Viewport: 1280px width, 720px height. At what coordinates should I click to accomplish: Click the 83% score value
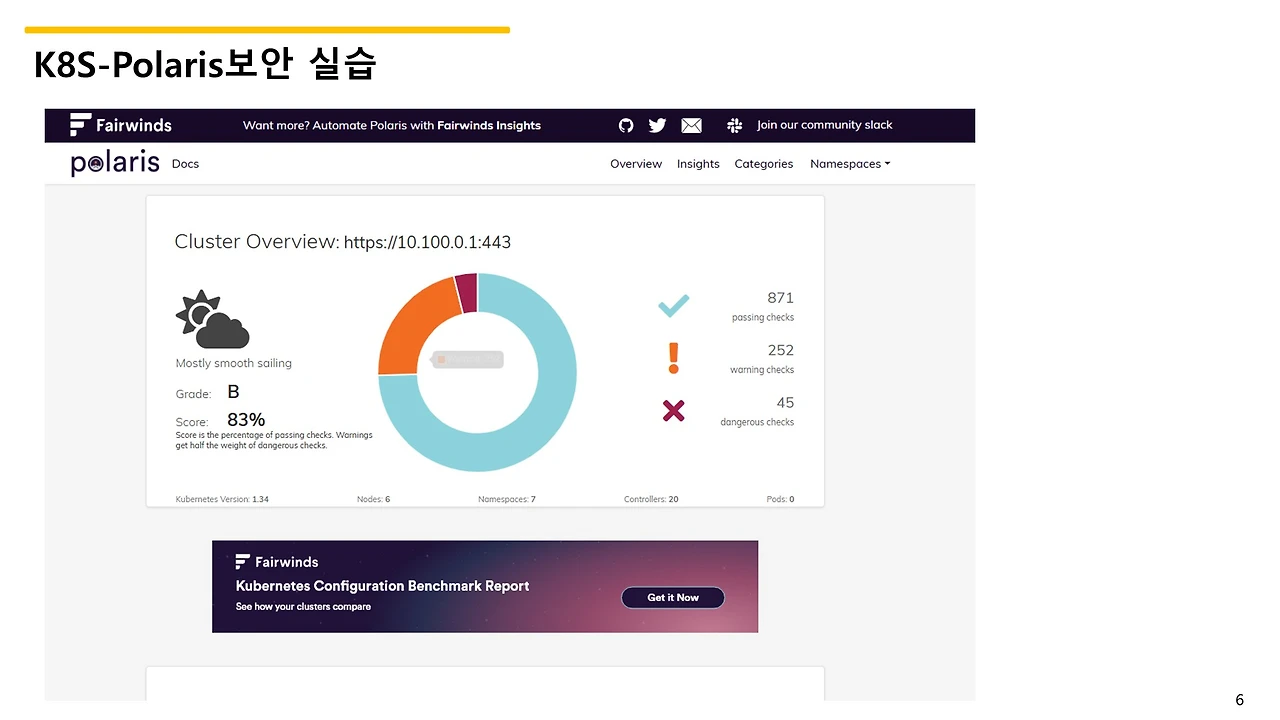pos(246,420)
